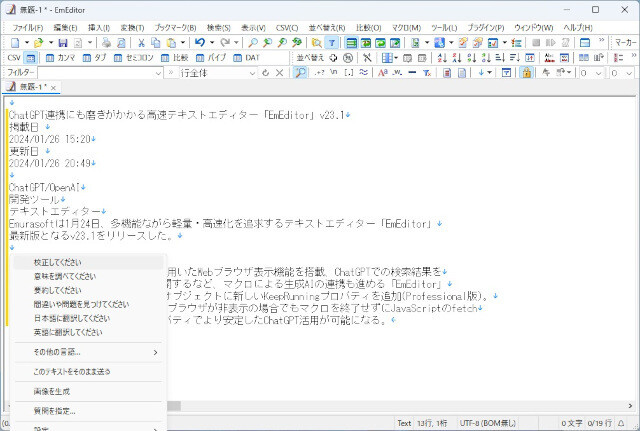Click the Sort A to Z icon
Screen dimensions: 640x431
coord(442,58)
